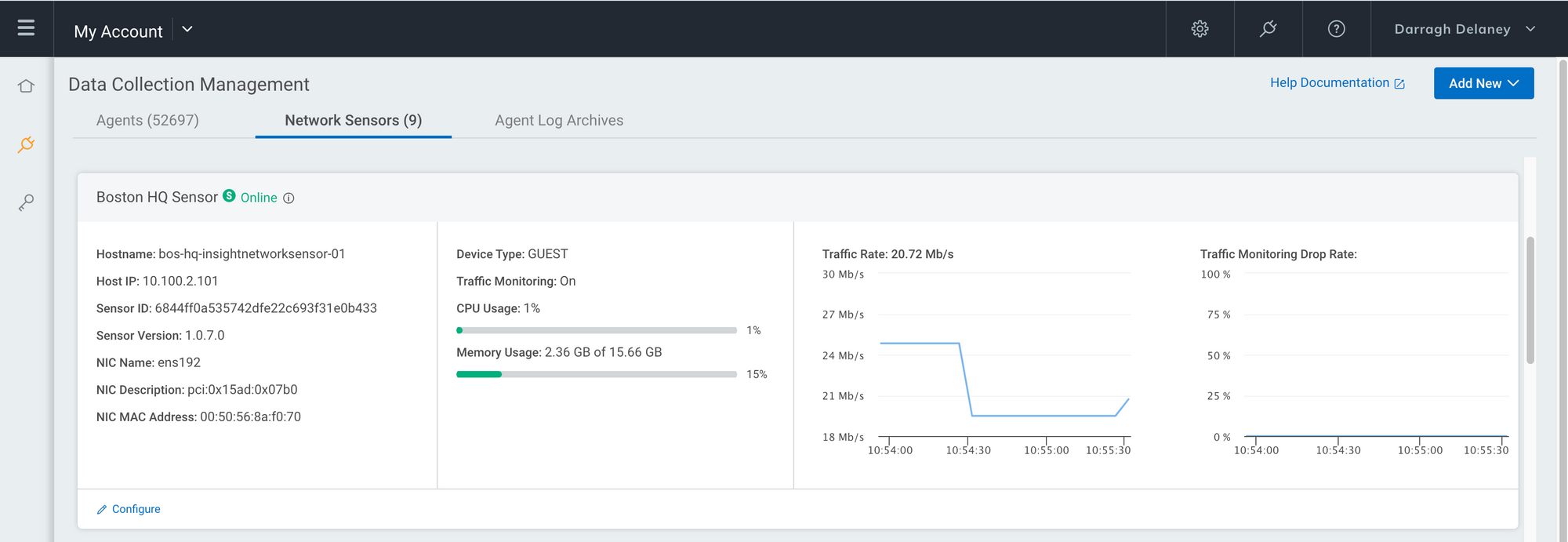Expand the My Account dropdown chevron

187,29
